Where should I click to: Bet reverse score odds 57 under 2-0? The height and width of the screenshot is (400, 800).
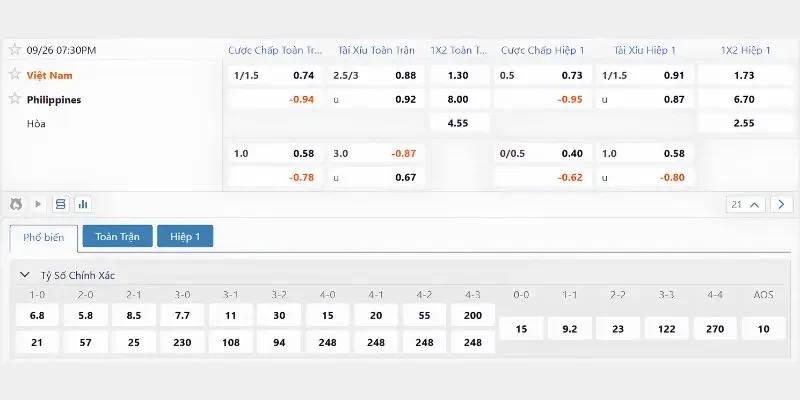[x=86, y=342]
